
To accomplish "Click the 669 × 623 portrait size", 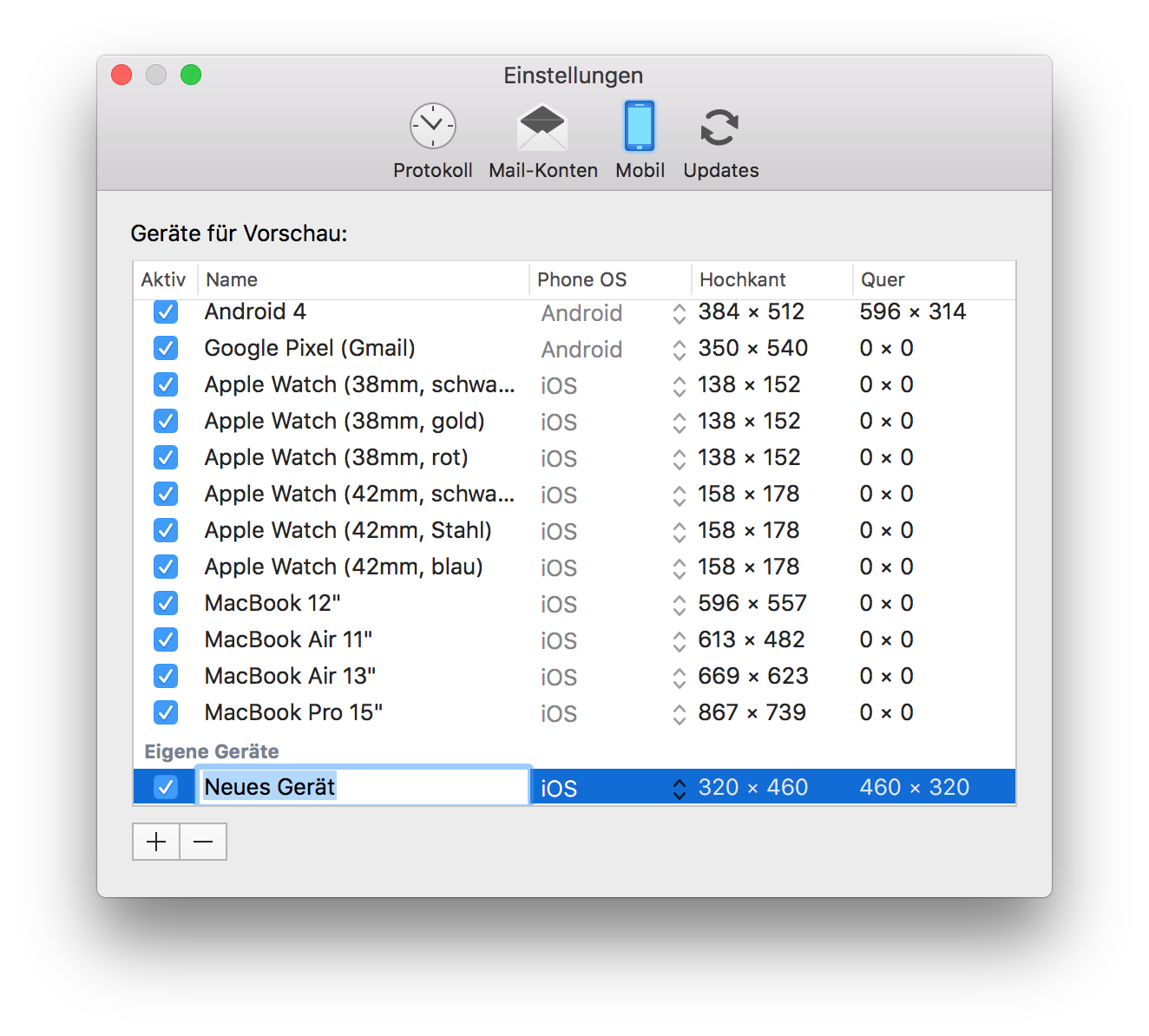I will click(x=753, y=676).
